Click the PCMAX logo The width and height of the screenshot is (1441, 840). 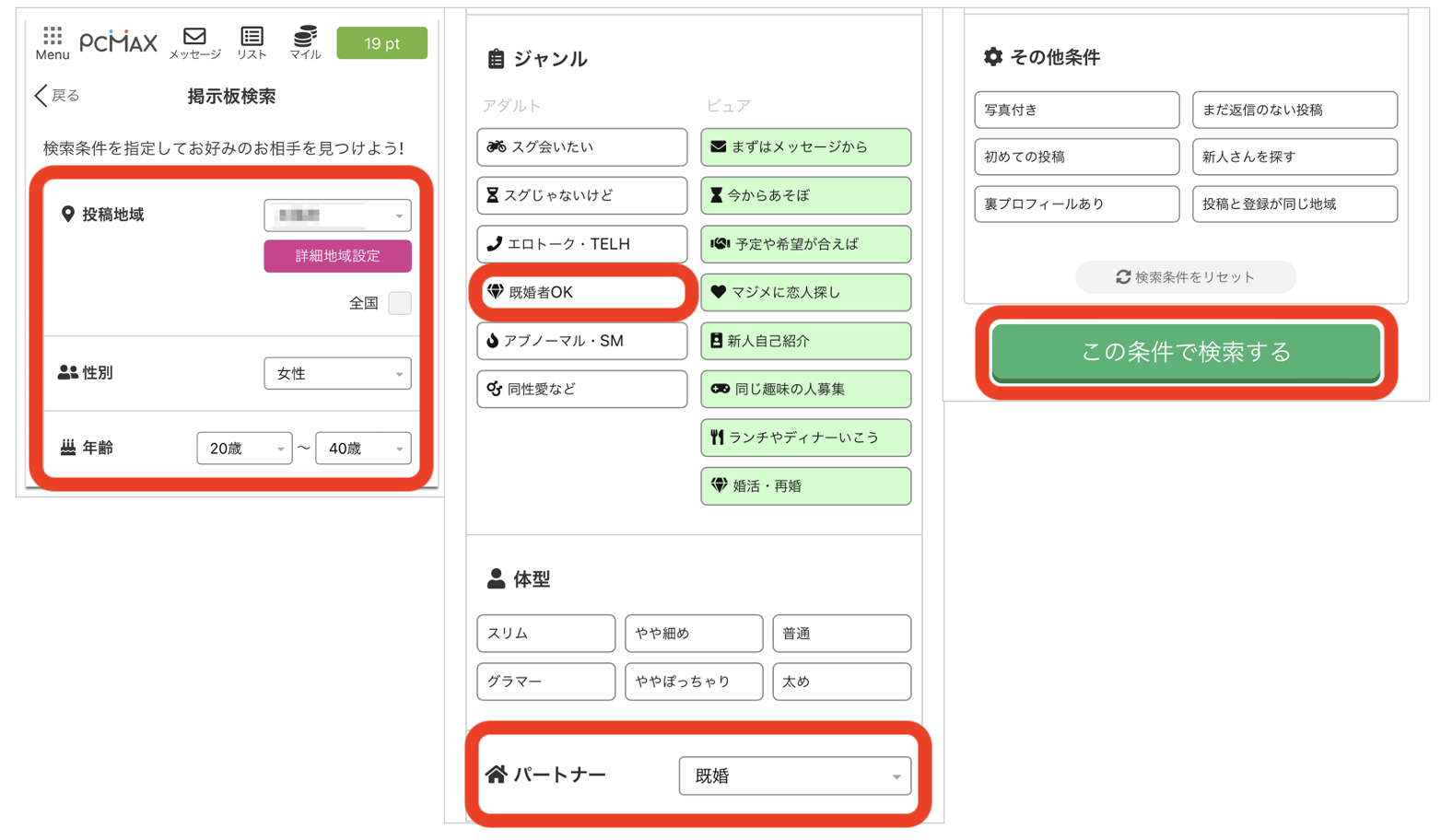click(118, 42)
